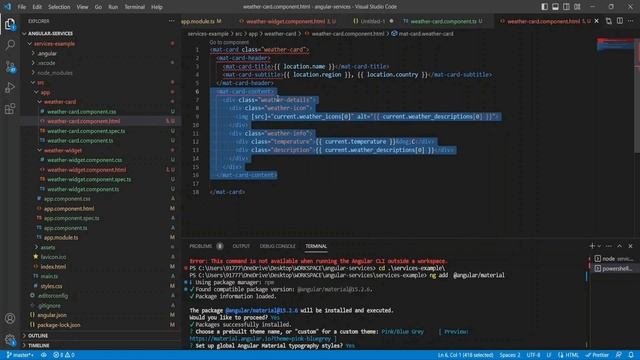
Task: Click Go to component code lens link
Action: click(229, 42)
